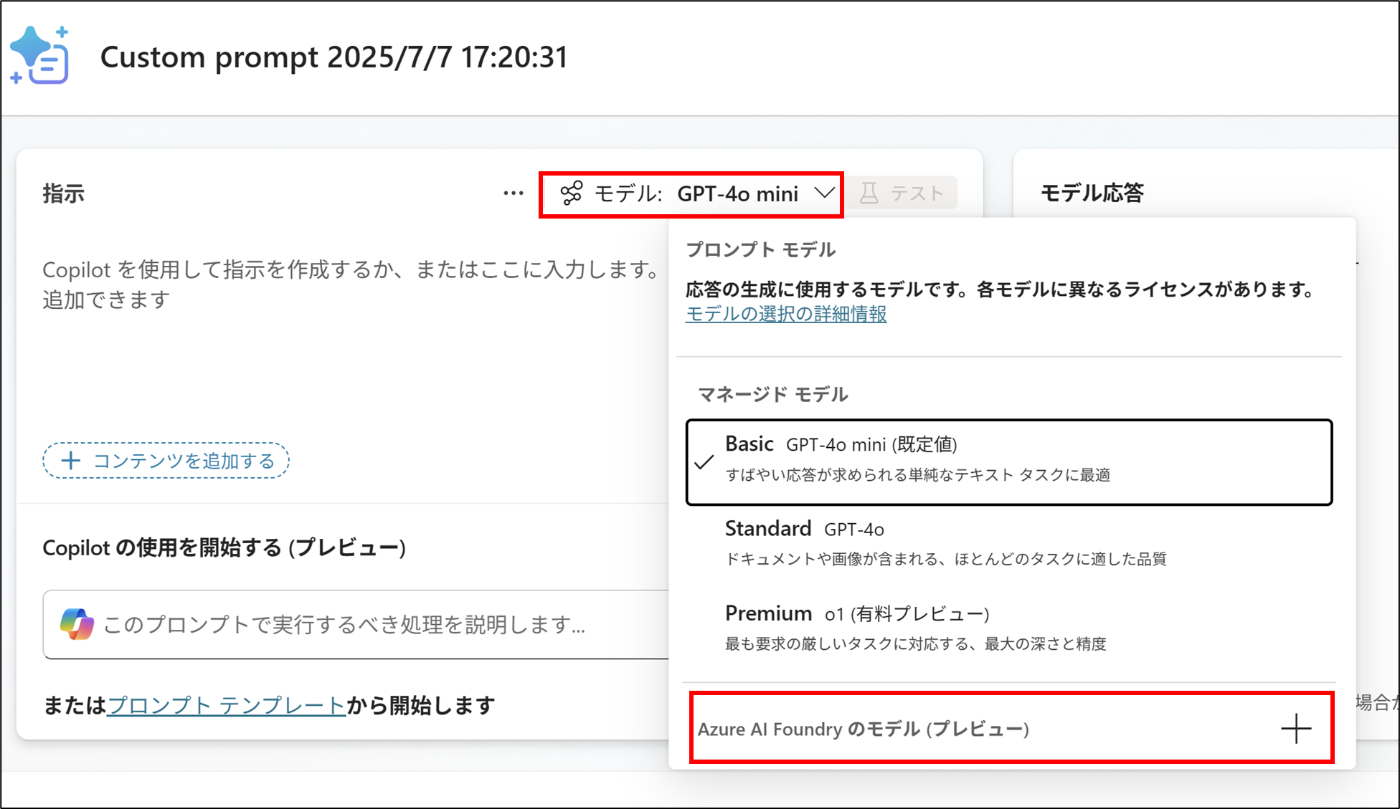Click the マネージド モデル label
This screenshot has width=1400, height=809.
[x=773, y=394]
